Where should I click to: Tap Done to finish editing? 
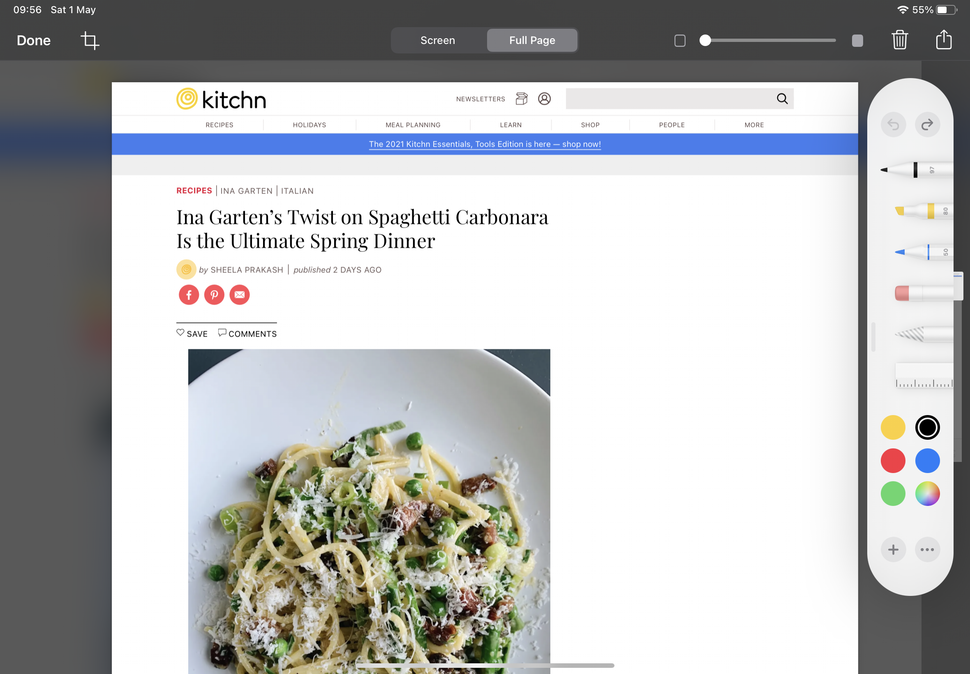coord(33,41)
